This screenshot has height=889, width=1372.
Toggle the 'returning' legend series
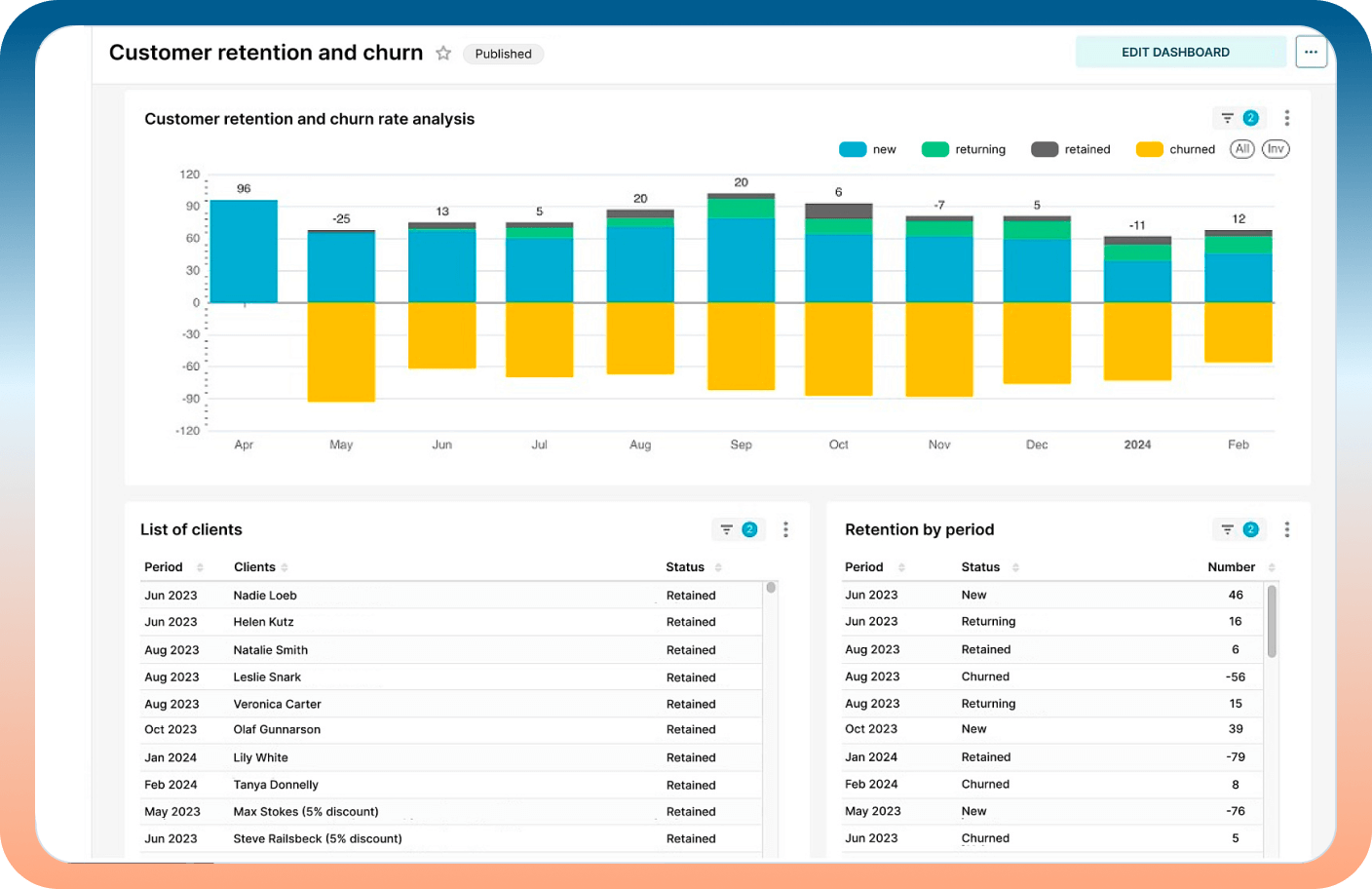coord(964,149)
